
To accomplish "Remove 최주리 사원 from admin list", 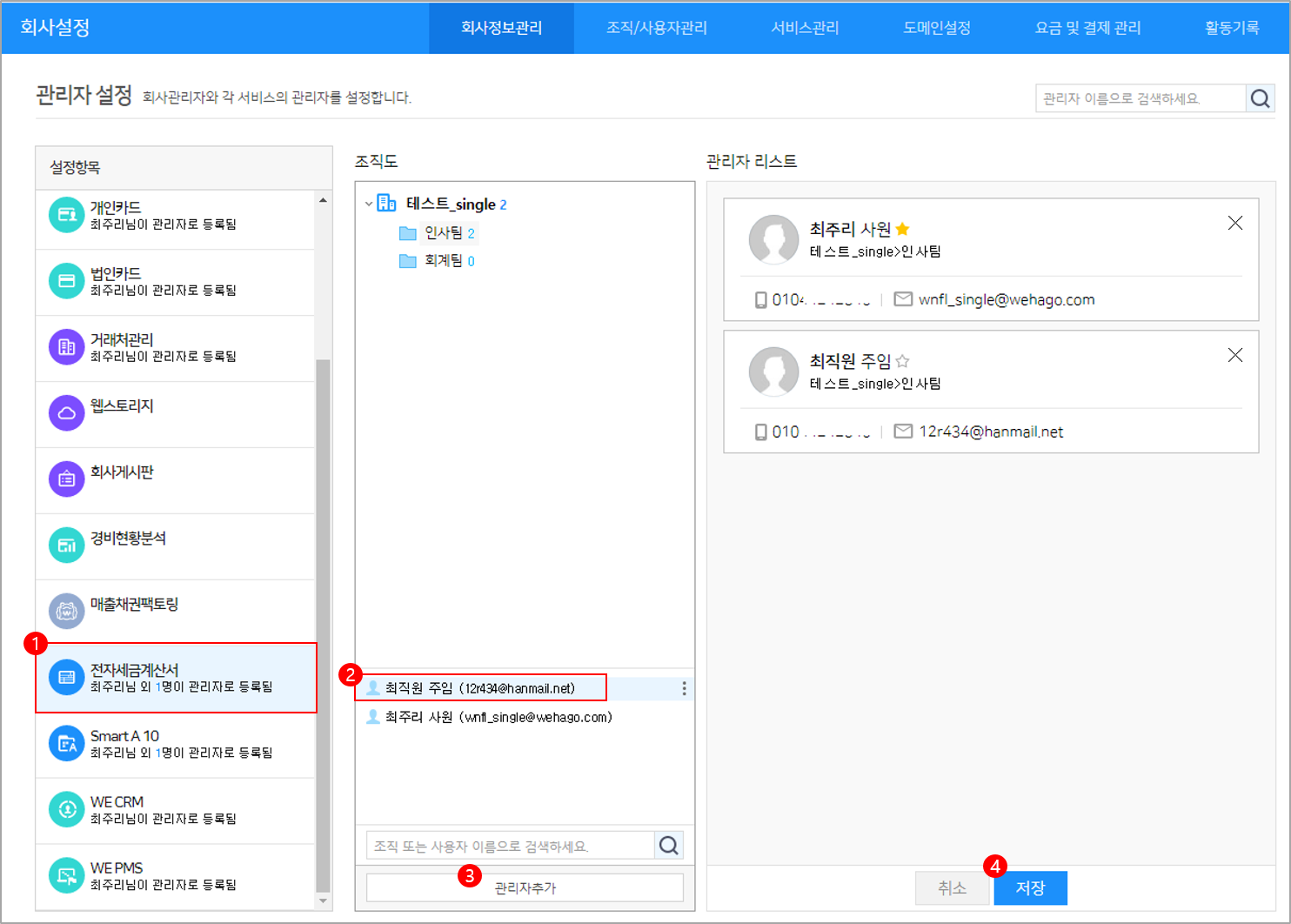I will coord(1235,224).
